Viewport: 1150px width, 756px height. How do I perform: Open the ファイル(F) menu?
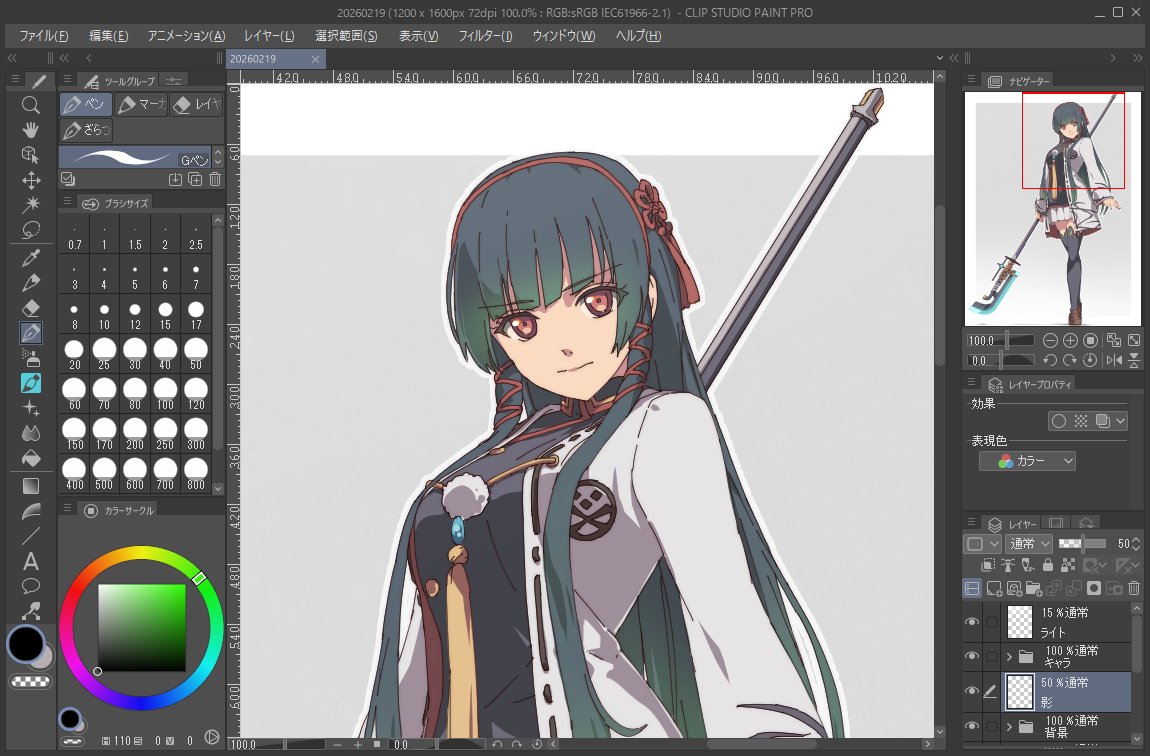43,36
